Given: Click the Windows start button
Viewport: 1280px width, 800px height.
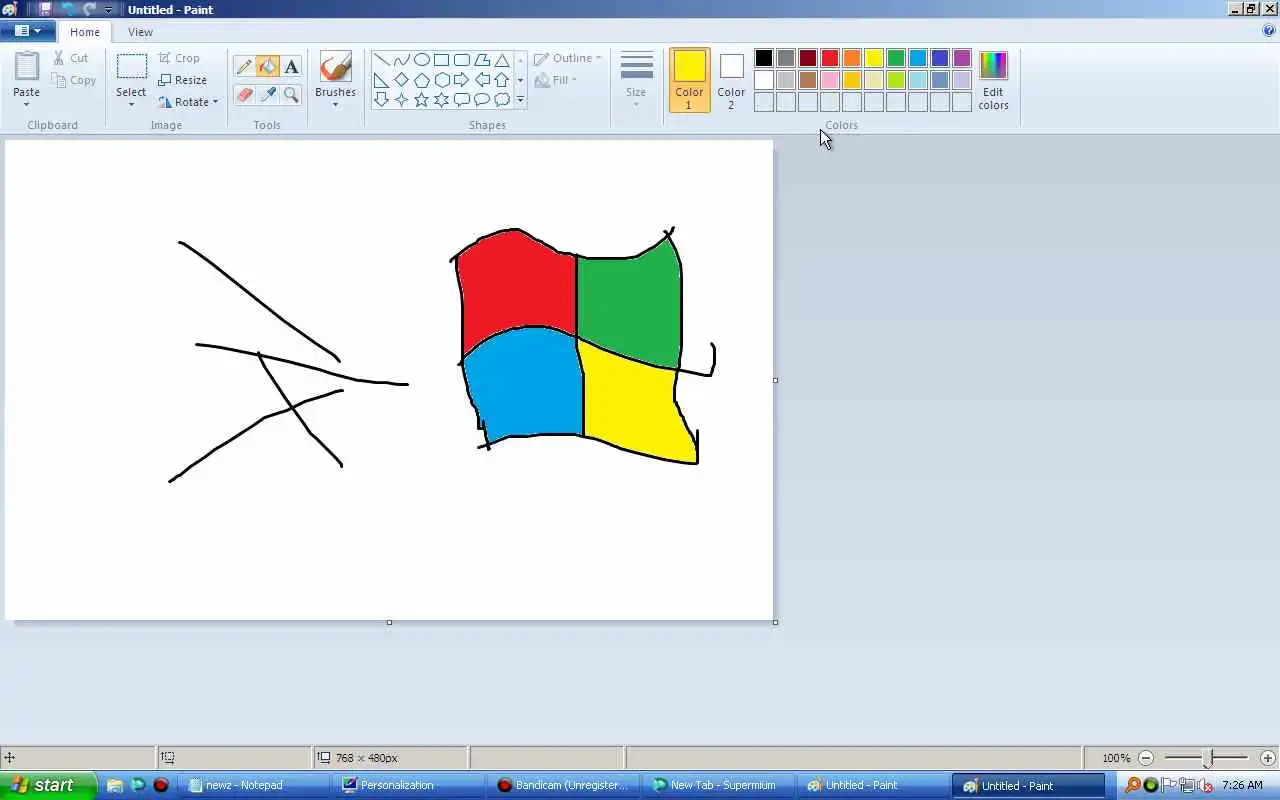Looking at the screenshot, I should pos(47,785).
